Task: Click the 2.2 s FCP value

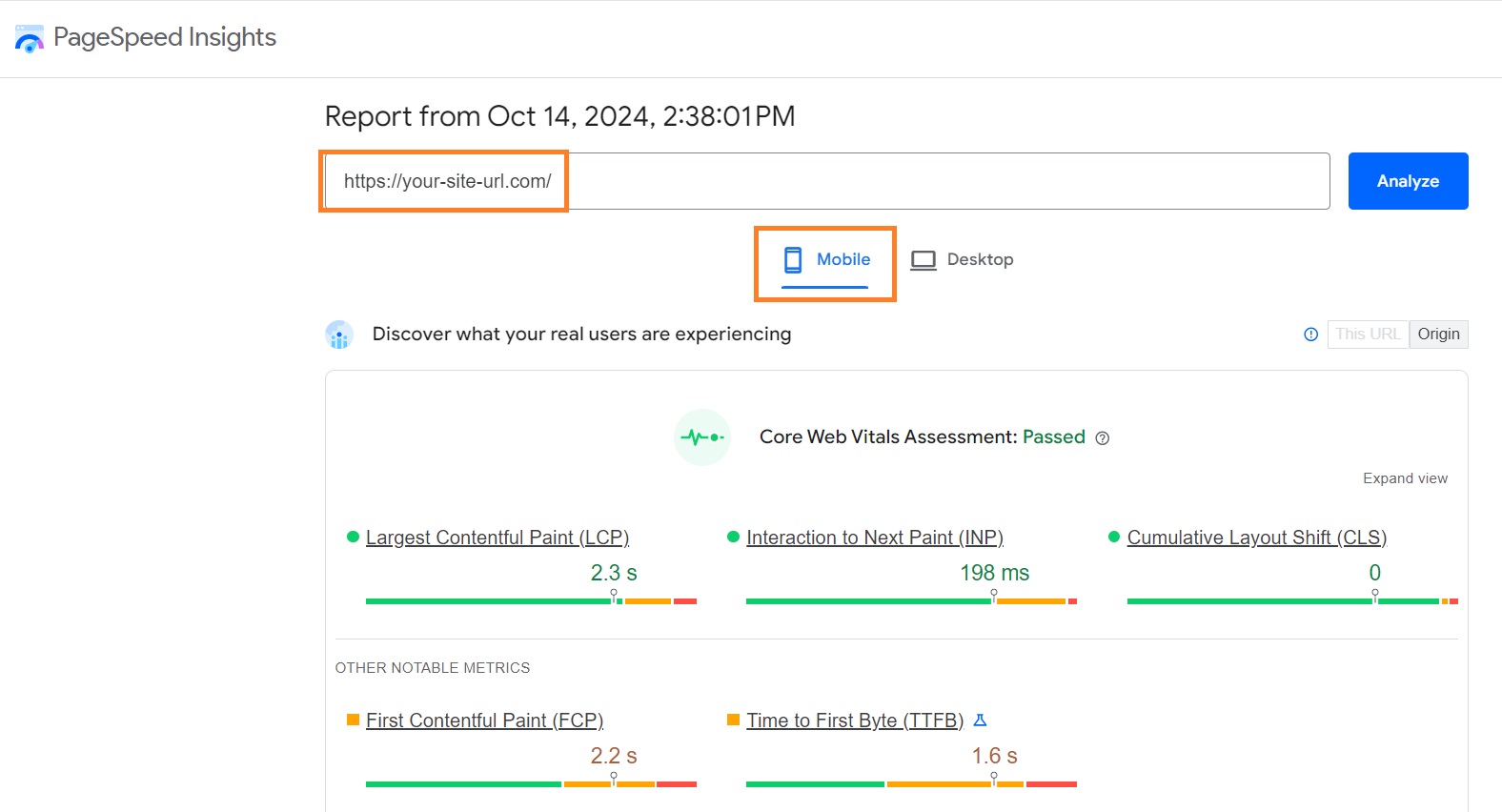Action: pos(614,756)
